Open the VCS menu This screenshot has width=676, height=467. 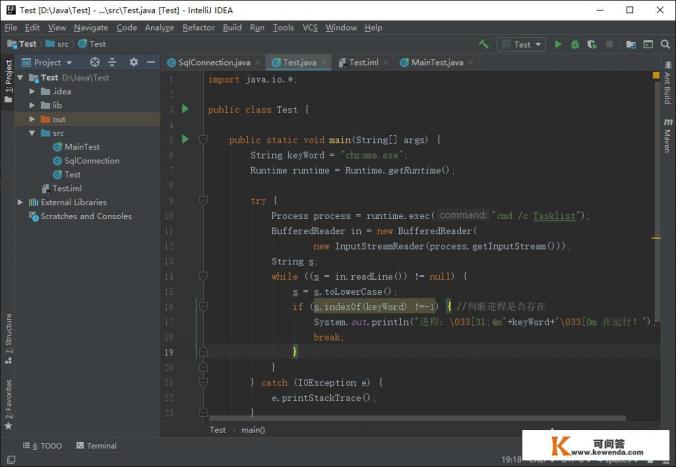click(x=310, y=28)
